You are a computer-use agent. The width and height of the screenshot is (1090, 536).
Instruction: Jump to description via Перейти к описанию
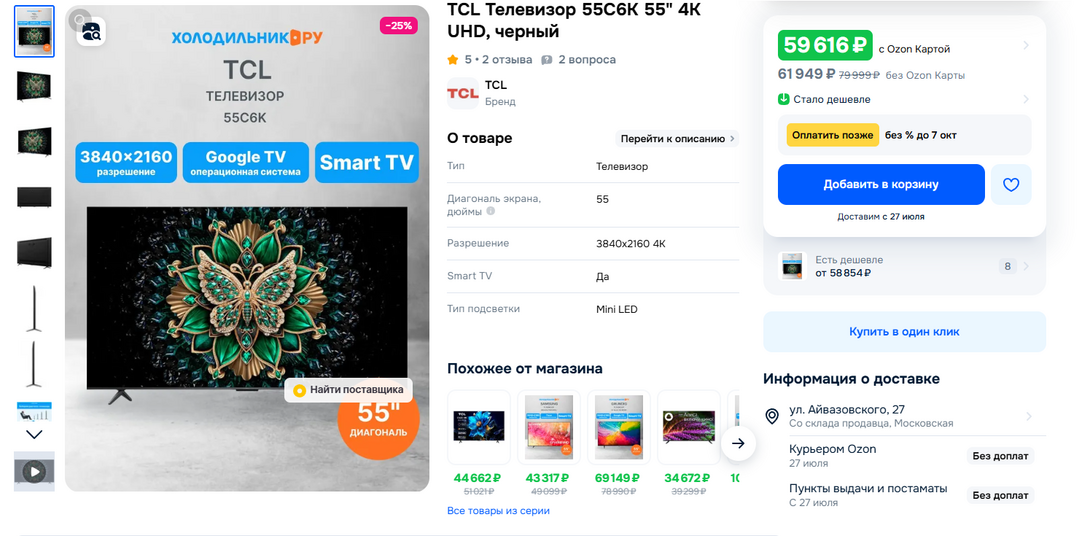(x=678, y=139)
